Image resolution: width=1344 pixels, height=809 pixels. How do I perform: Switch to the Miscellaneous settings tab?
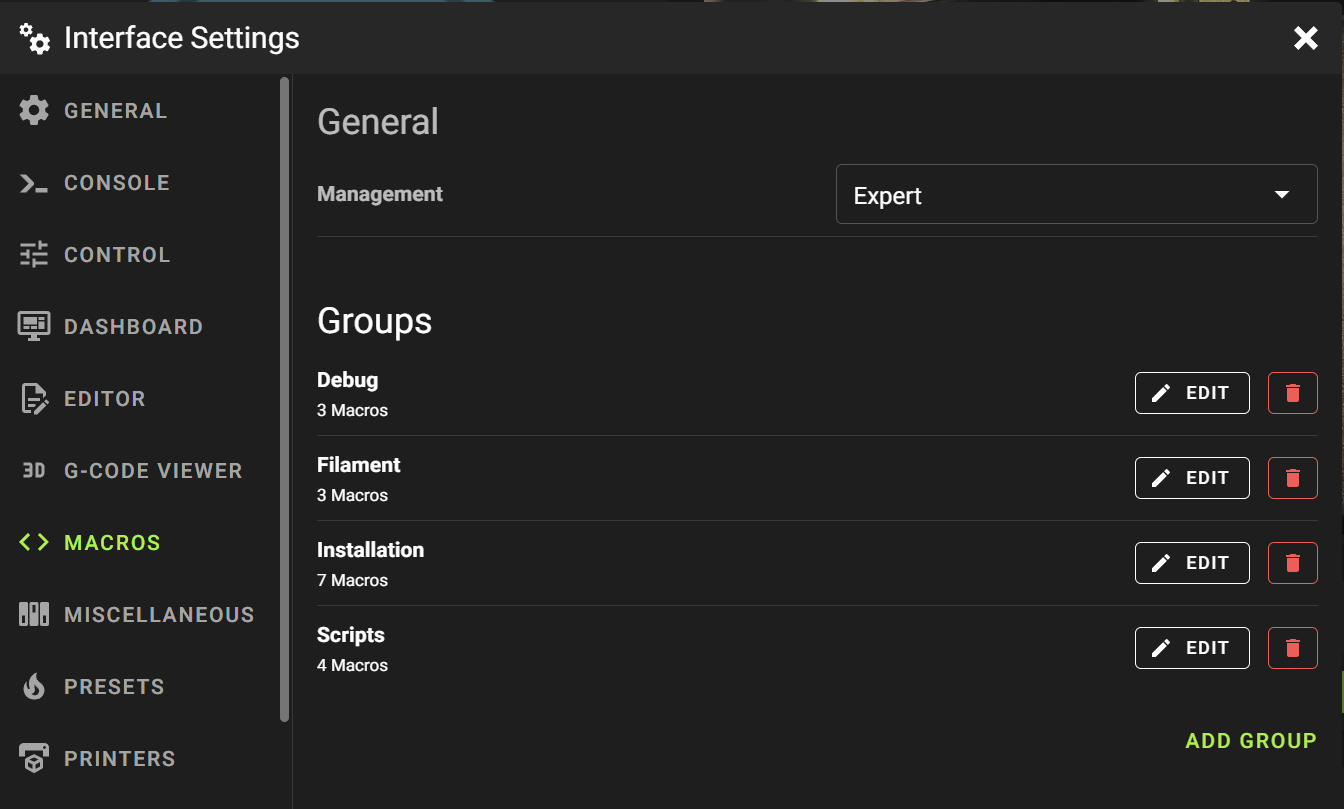(x=159, y=615)
